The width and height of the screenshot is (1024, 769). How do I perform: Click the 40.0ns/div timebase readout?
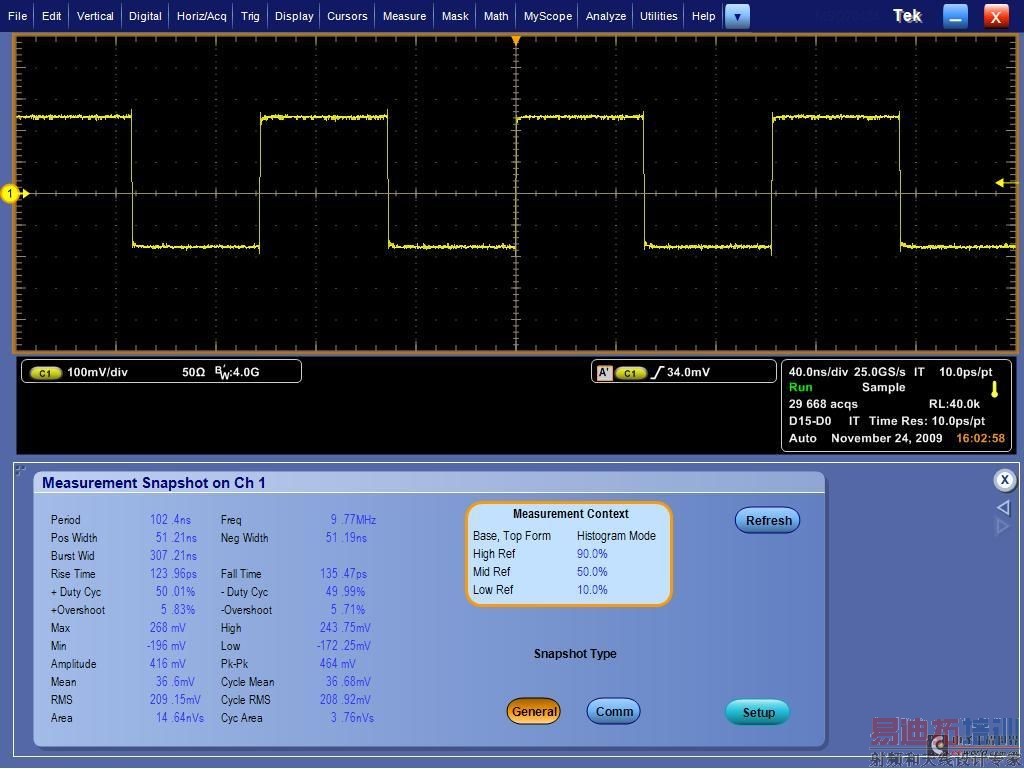817,372
